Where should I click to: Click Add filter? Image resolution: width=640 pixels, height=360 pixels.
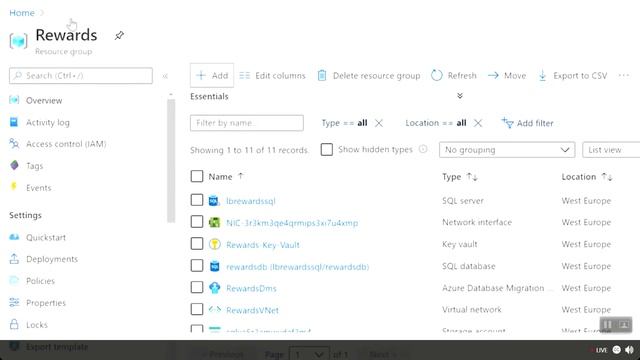click(527, 123)
